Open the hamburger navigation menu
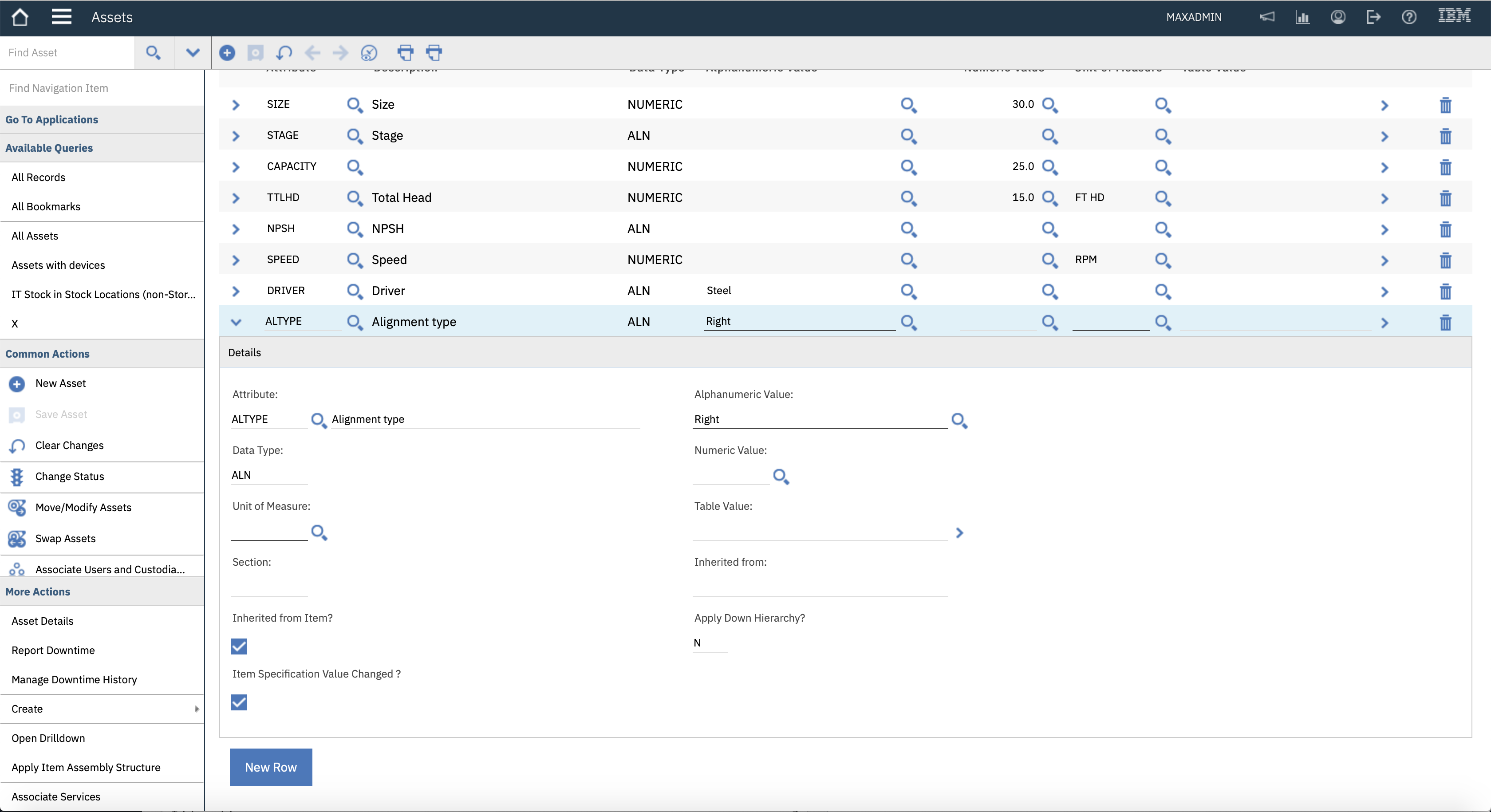Screen dimensions: 1491x812 61,17
